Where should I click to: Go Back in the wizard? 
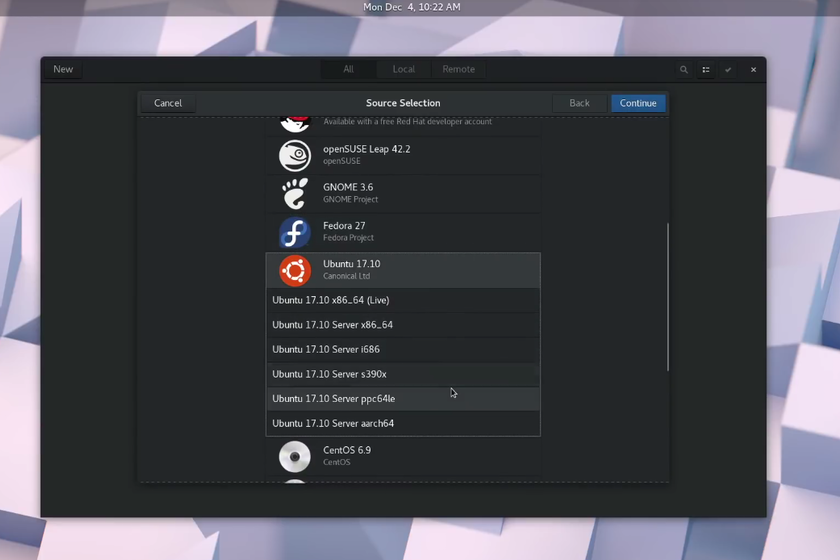click(580, 103)
